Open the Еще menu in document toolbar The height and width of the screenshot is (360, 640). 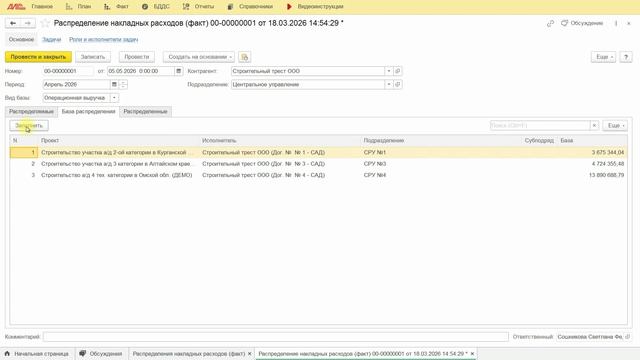tap(603, 57)
